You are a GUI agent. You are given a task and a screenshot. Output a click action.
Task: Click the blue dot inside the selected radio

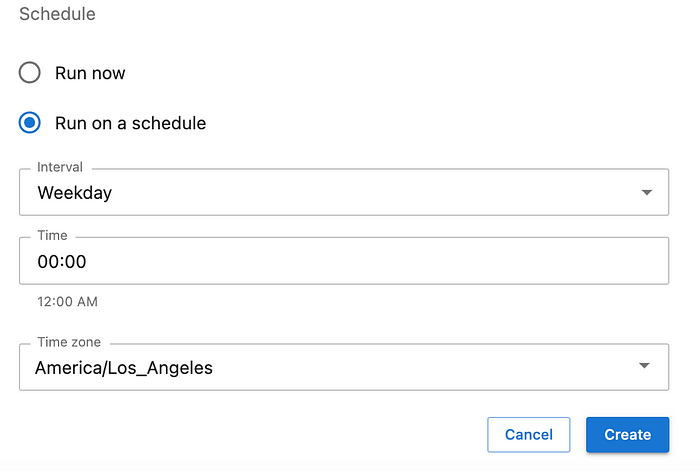click(x=30, y=124)
